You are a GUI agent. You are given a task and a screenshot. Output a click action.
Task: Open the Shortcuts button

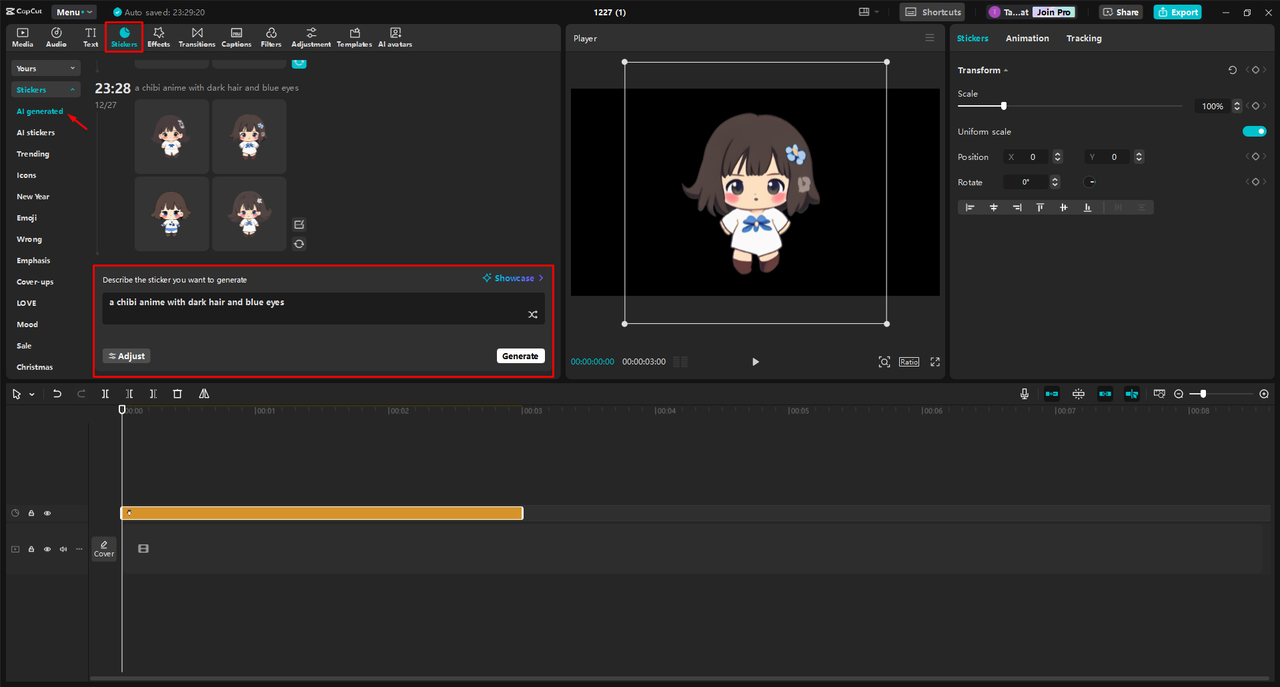pyautogui.click(x=933, y=12)
